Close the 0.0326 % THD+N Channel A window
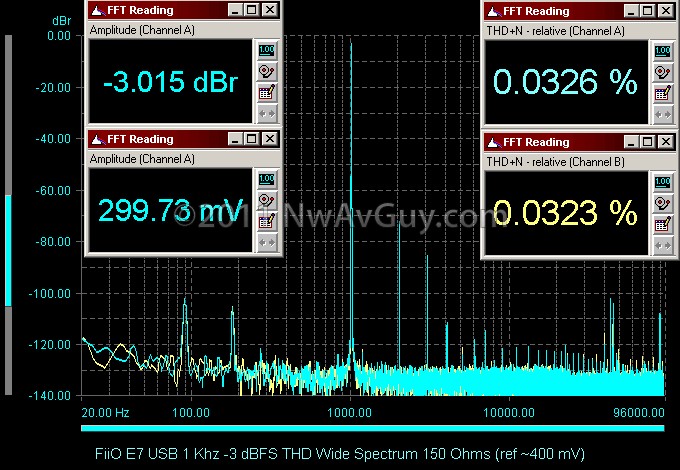Viewport: 680px width, 470px height. click(x=666, y=11)
